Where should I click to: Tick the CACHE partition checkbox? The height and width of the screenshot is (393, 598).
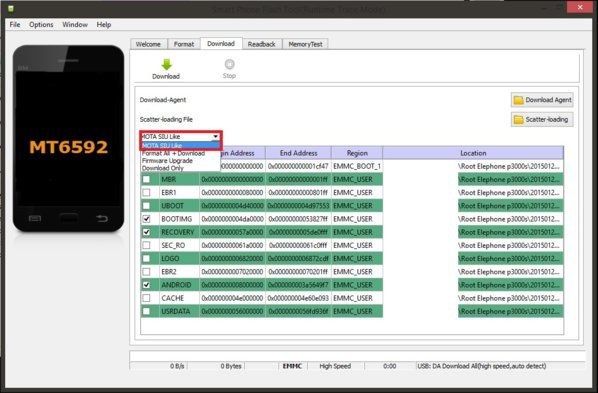(146, 298)
